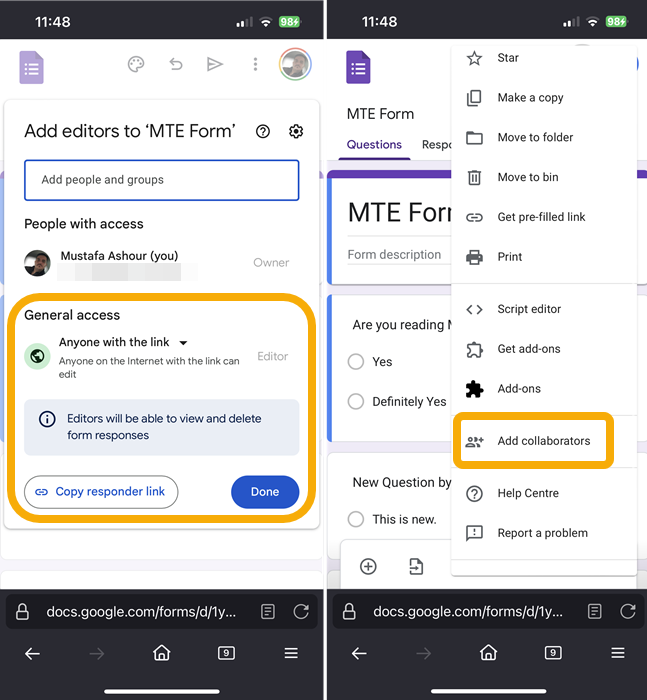Screen dimensions: 647x700
Task: Click green globe general access icon
Action: (x=37, y=356)
